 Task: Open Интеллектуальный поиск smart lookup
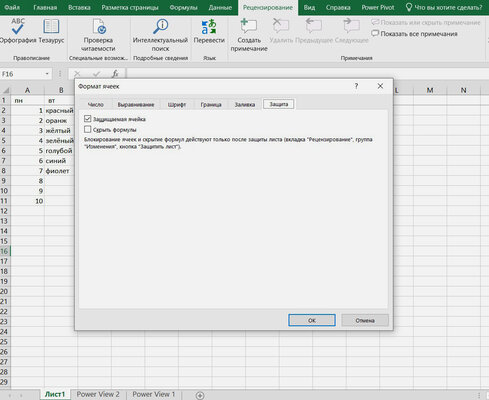pyautogui.click(x=160, y=35)
